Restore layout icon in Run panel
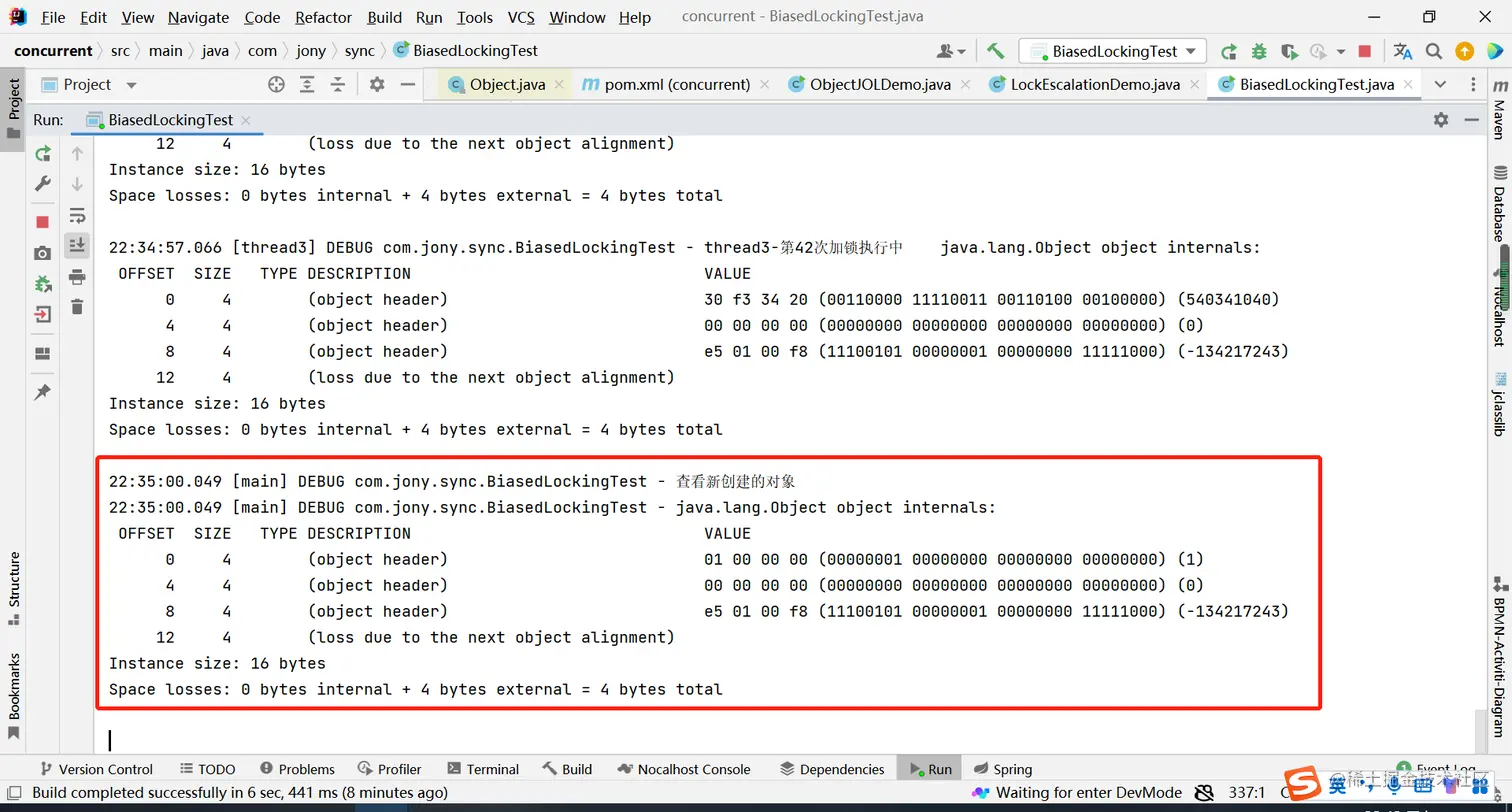1512x812 pixels. (43, 353)
